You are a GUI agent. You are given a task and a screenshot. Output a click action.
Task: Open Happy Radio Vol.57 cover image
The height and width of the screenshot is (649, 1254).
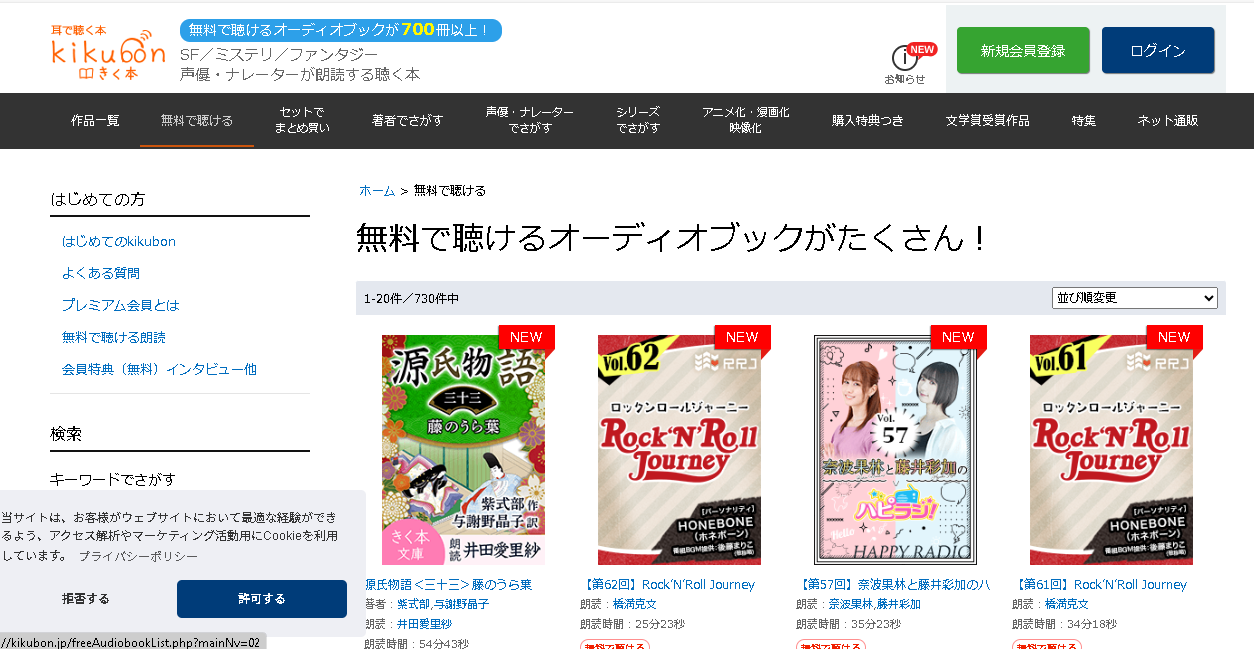[x=896, y=450]
